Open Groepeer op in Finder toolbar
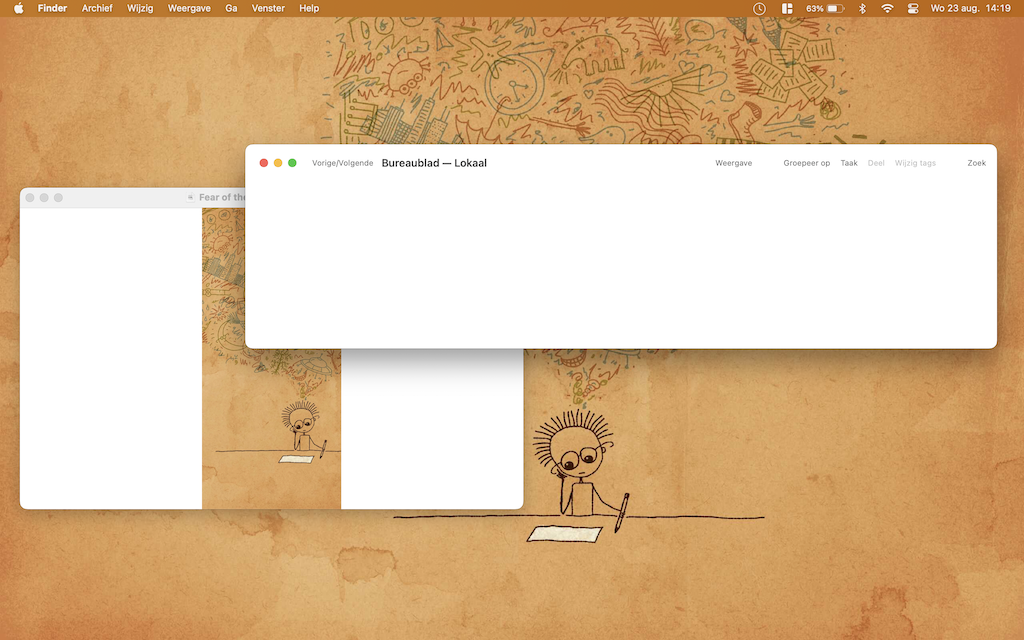 807,163
